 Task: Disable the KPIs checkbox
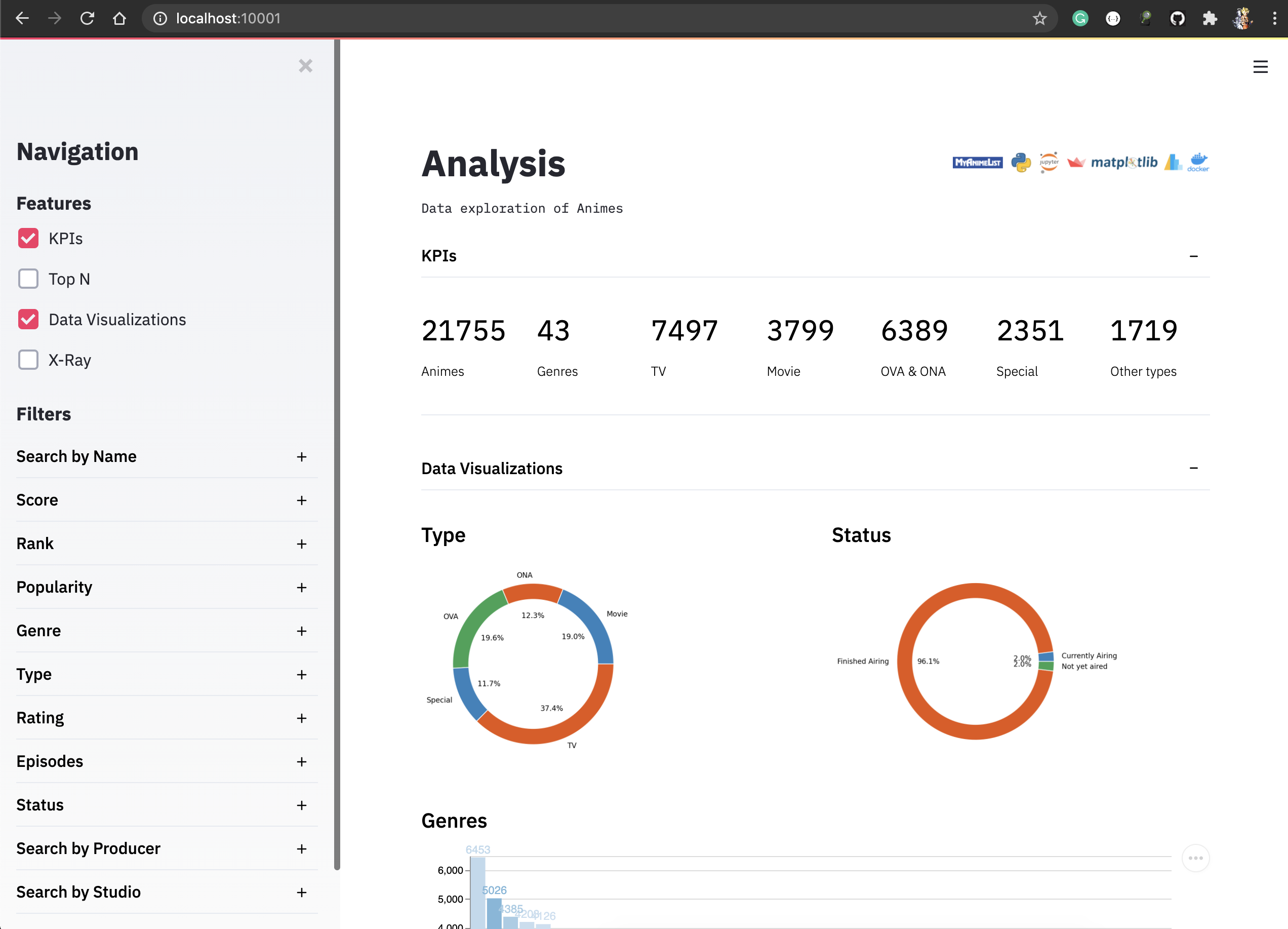tap(28, 238)
